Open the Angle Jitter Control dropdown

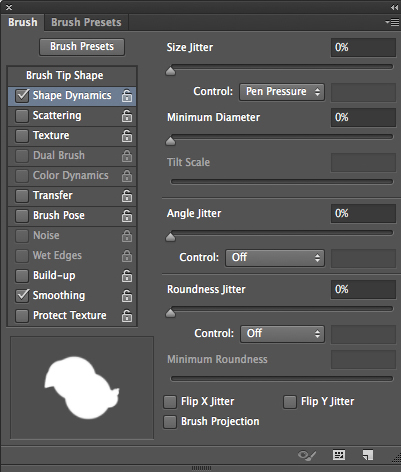coord(275,258)
